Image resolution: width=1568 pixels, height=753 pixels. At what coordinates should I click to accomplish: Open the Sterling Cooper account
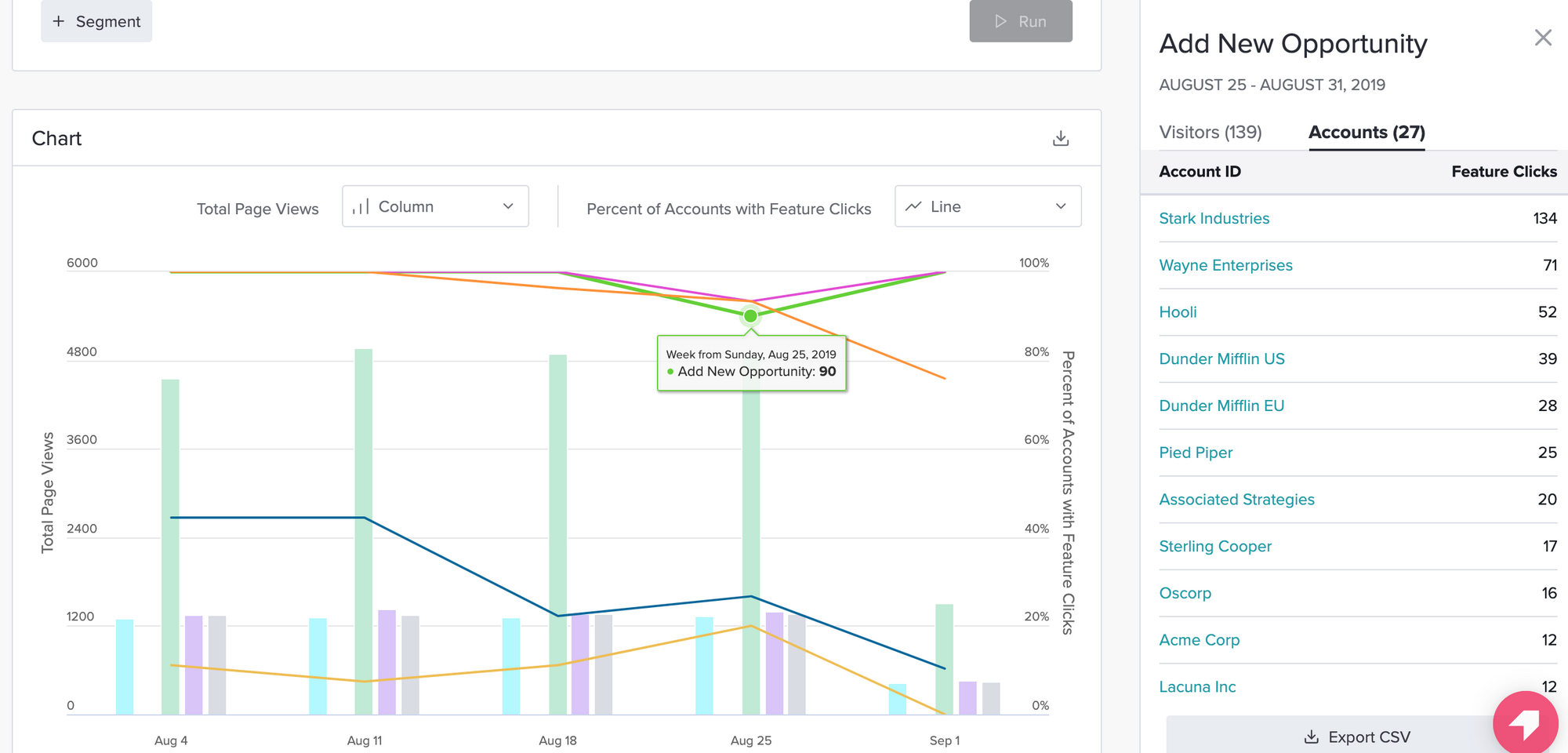pyautogui.click(x=1215, y=546)
